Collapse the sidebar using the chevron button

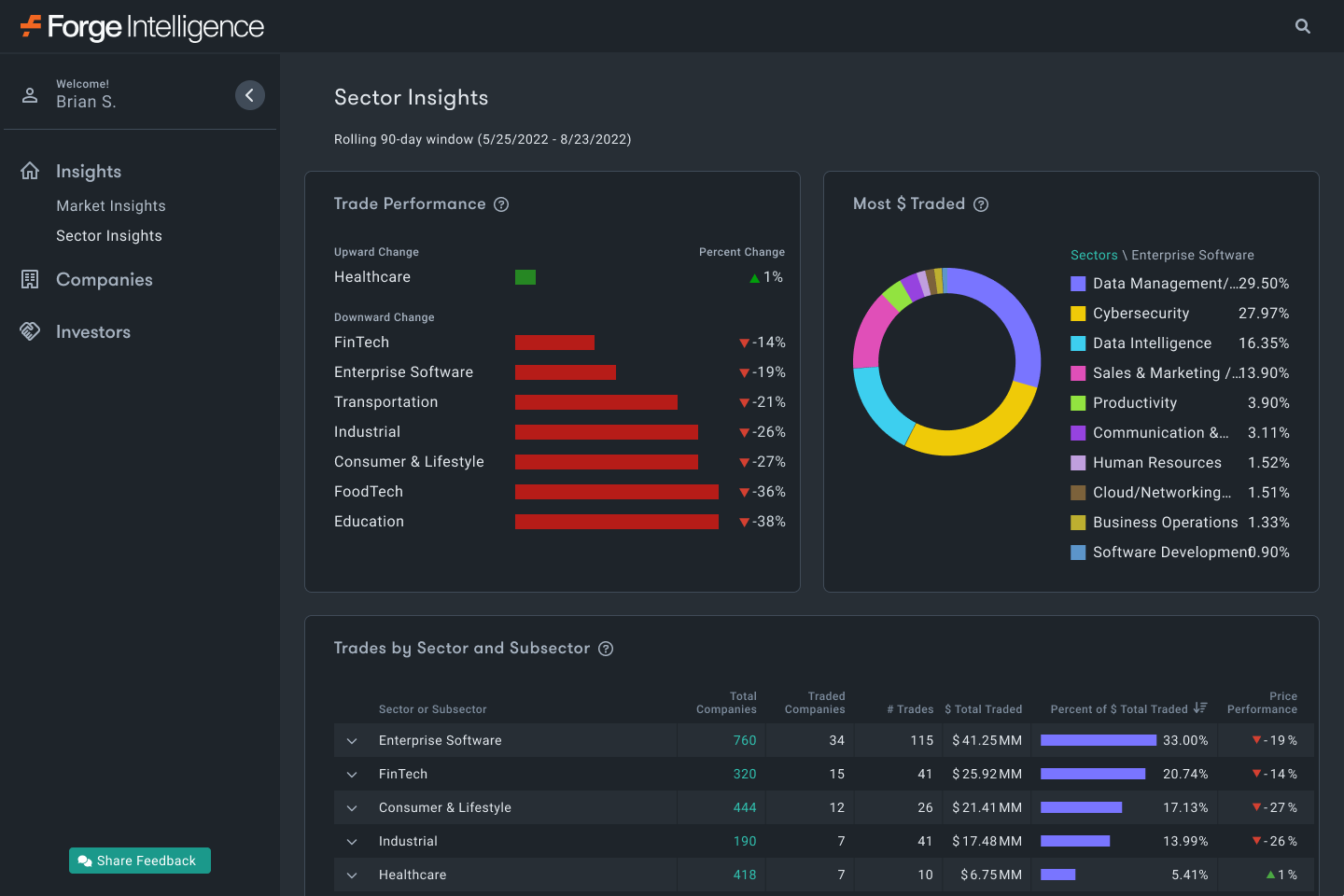tap(249, 94)
